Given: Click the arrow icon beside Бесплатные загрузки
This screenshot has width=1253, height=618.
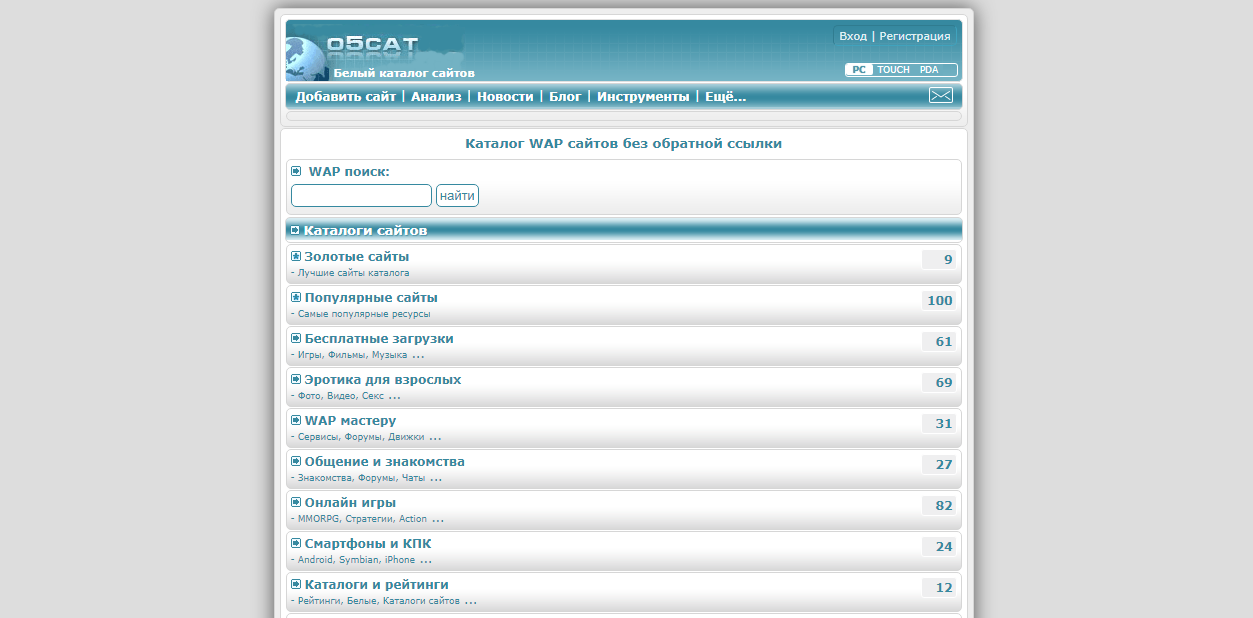Looking at the screenshot, I should coord(296,339).
